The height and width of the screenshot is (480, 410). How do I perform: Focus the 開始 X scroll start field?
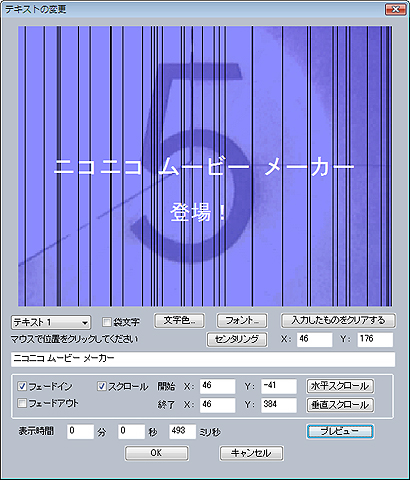click(218, 386)
